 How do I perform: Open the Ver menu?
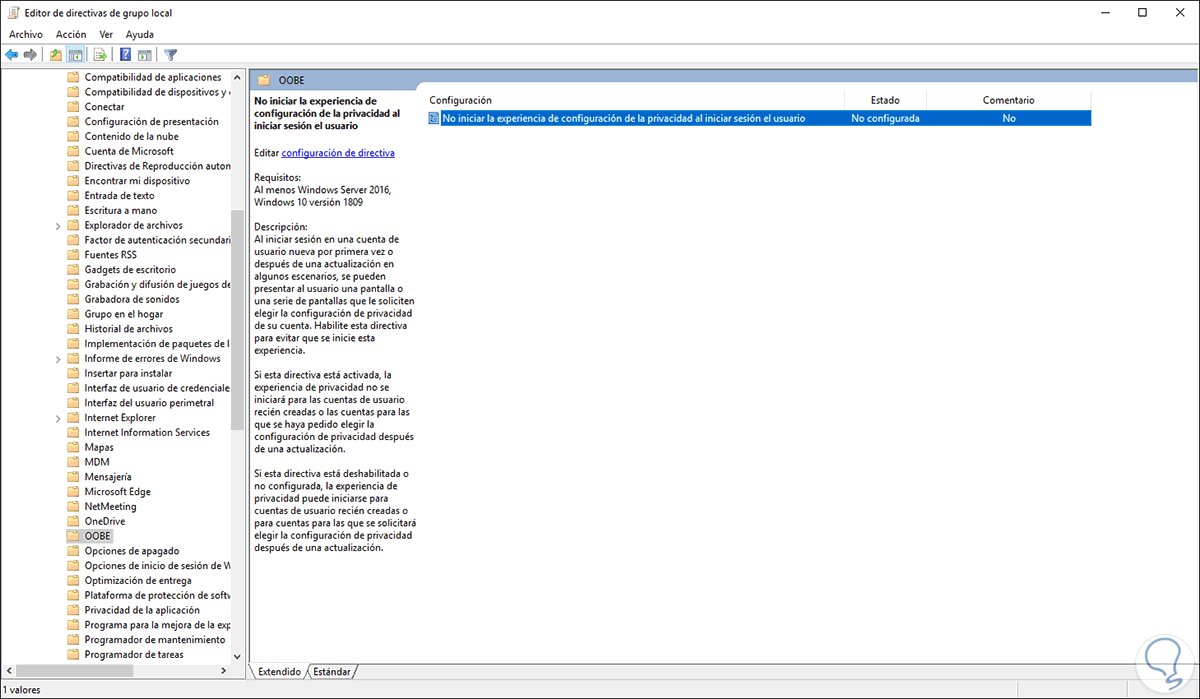click(106, 34)
